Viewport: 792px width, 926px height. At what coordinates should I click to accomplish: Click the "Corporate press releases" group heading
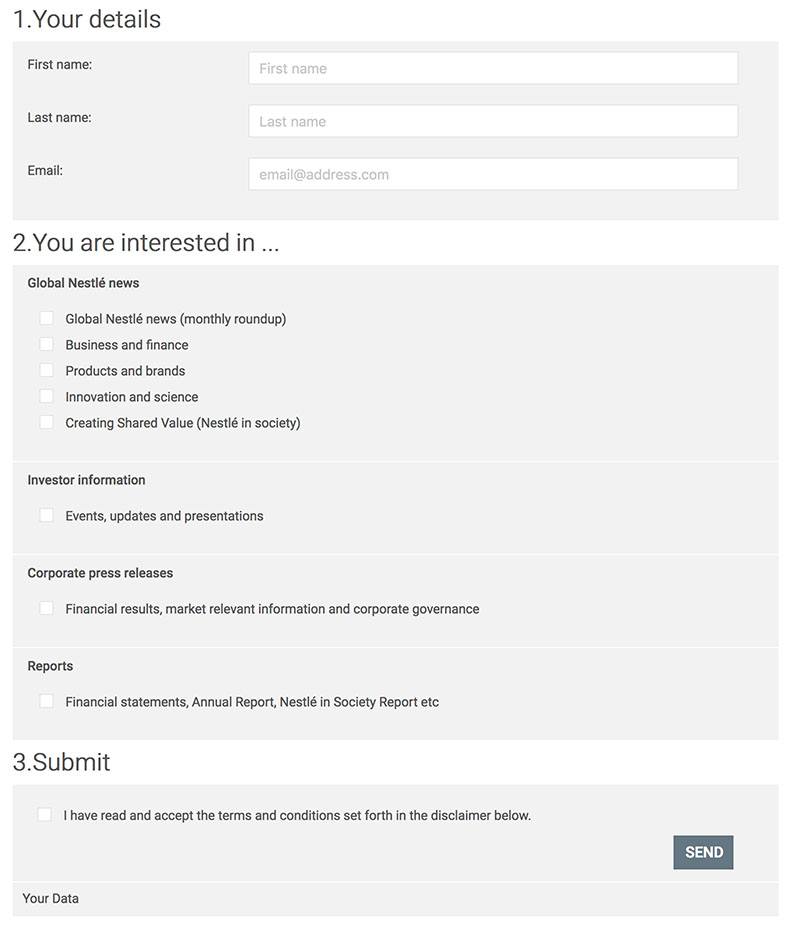100,573
